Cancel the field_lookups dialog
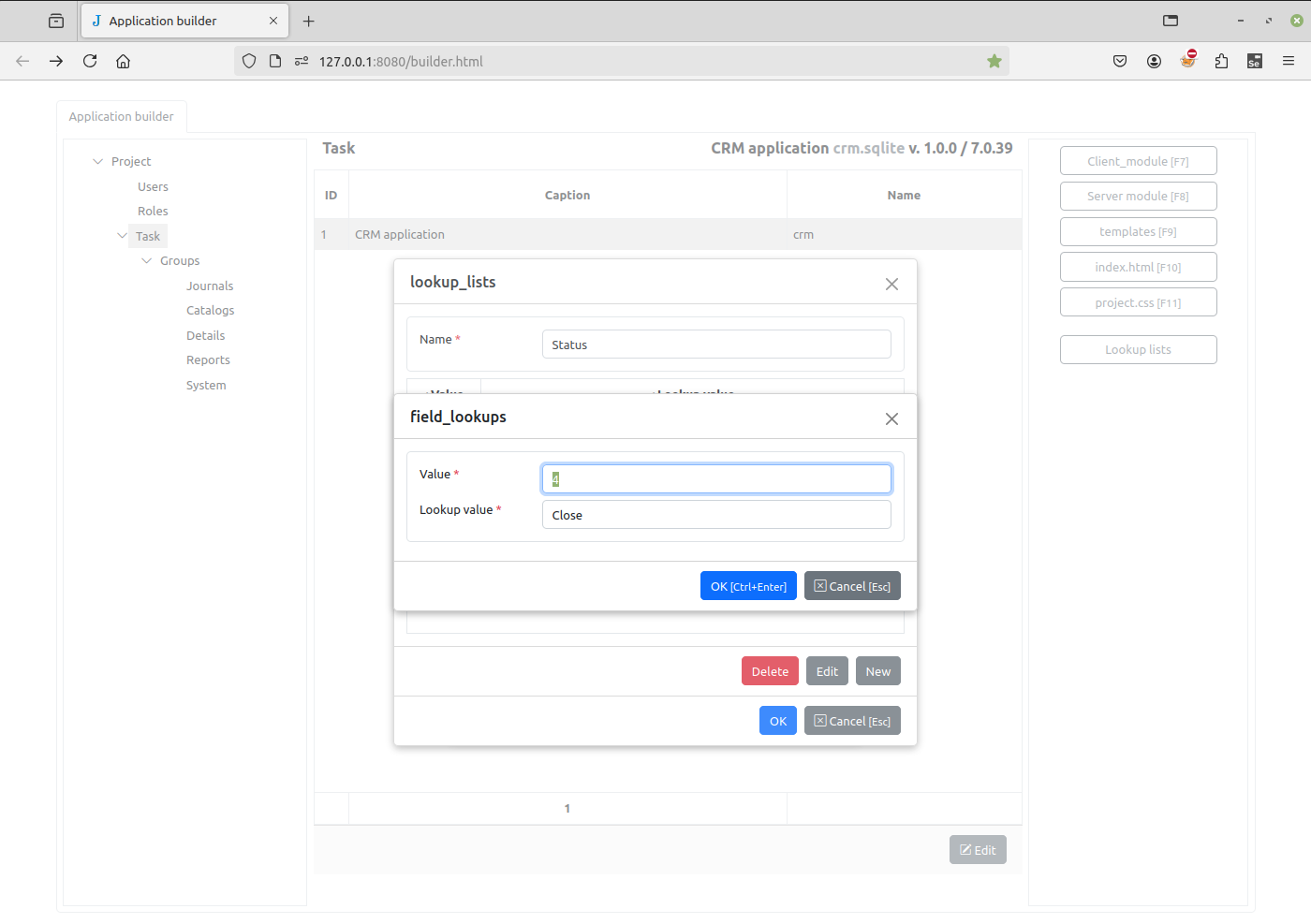 (852, 586)
